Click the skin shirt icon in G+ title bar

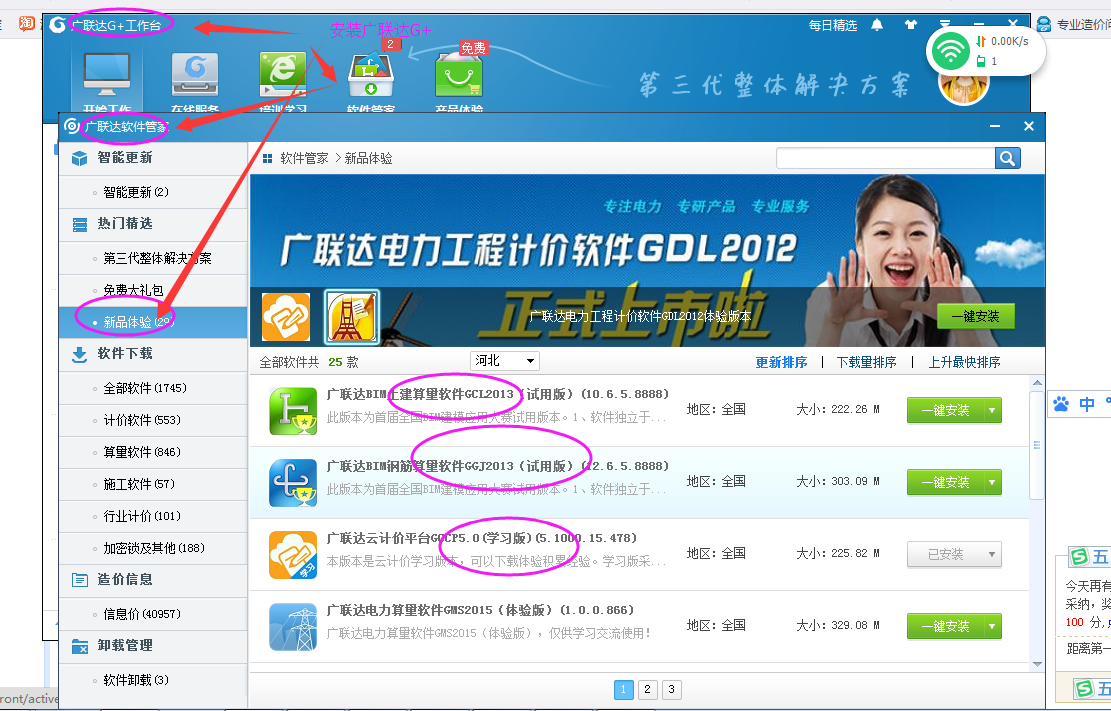(910, 25)
